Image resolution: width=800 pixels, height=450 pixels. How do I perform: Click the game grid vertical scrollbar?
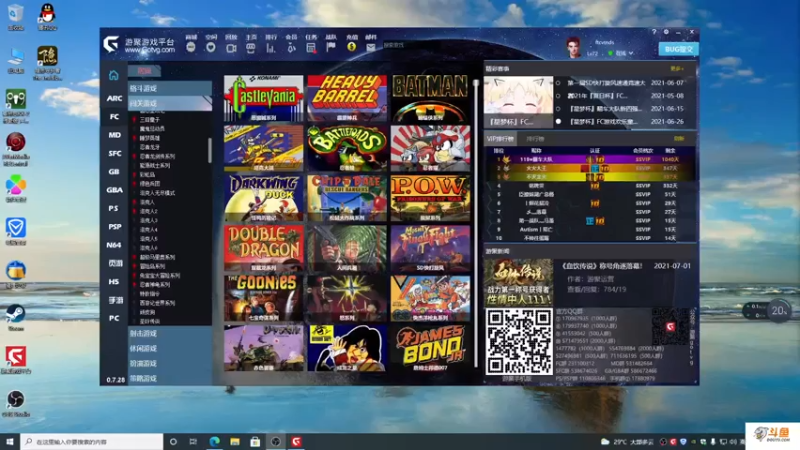coord(476,222)
